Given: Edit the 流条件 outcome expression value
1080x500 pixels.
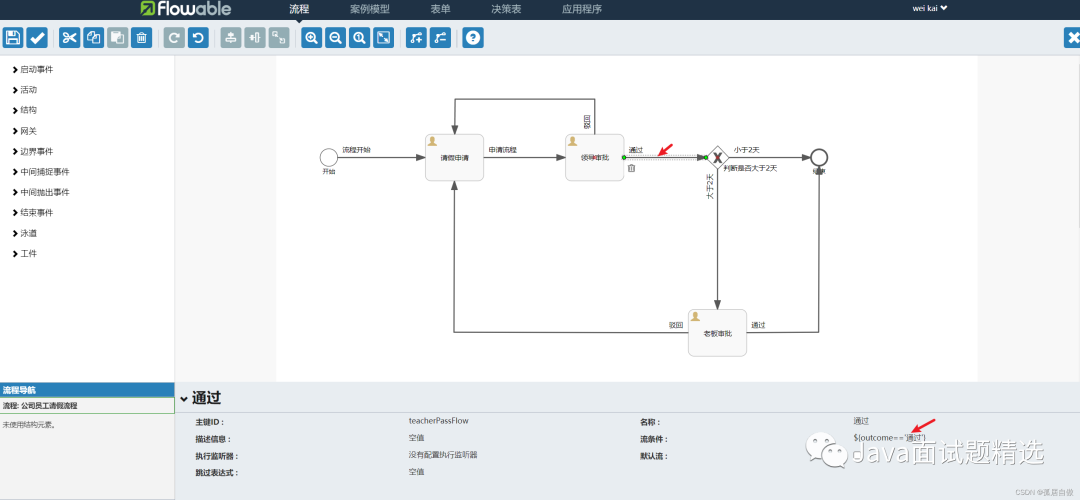Looking at the screenshot, I should (x=888, y=438).
